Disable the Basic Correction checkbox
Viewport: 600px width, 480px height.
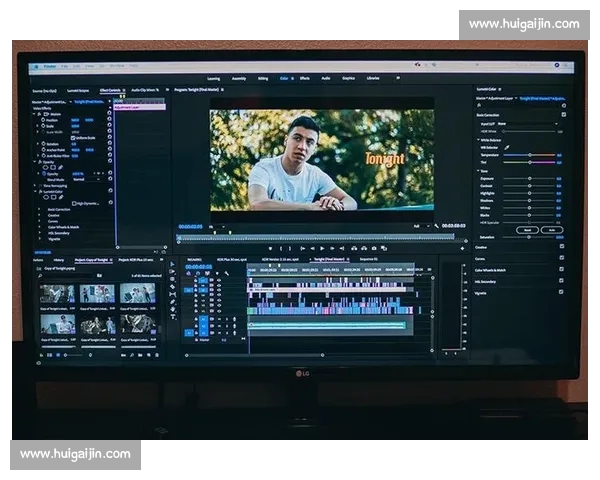[563, 115]
